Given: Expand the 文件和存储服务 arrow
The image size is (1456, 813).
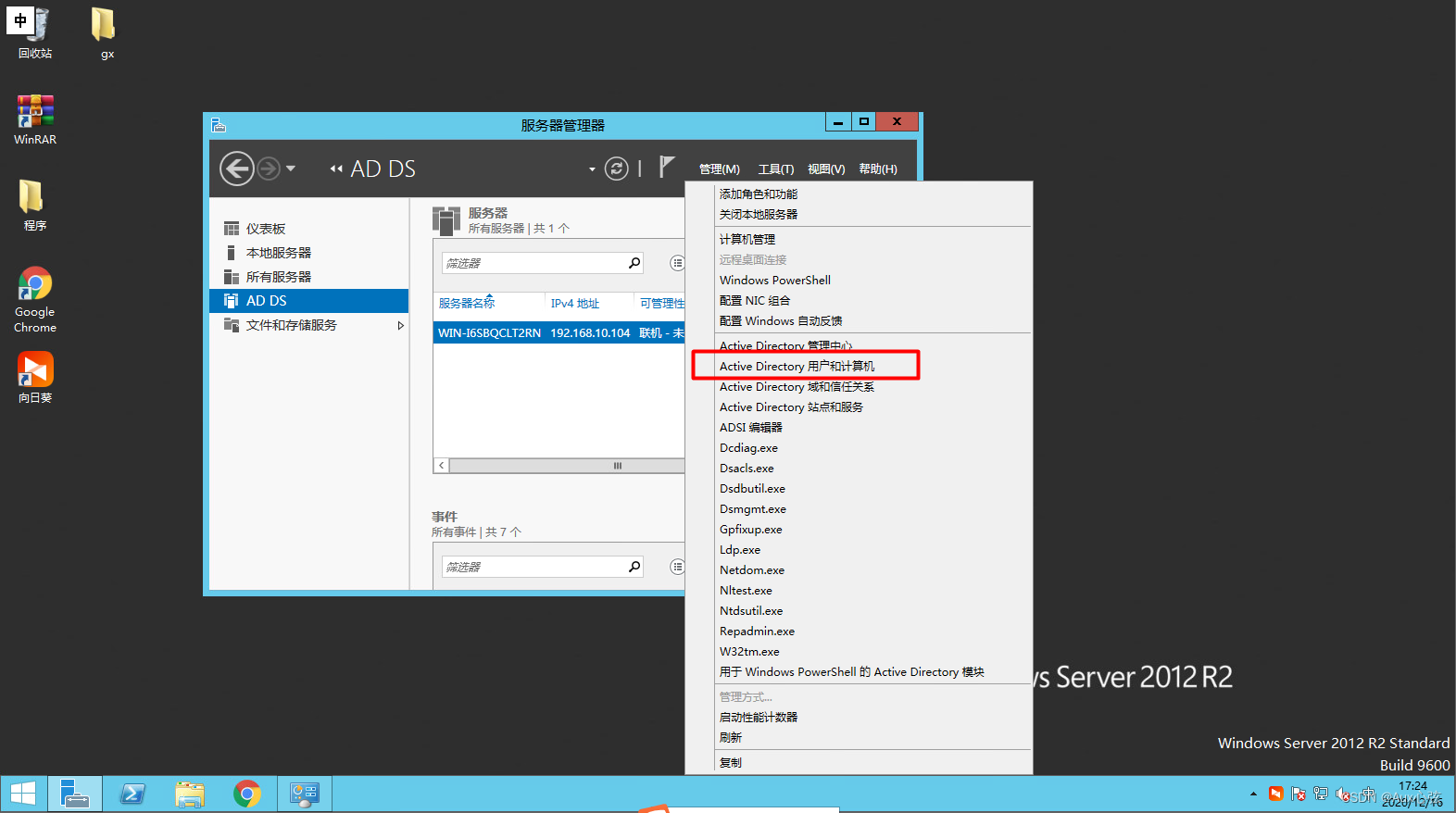Looking at the screenshot, I should tap(400, 325).
